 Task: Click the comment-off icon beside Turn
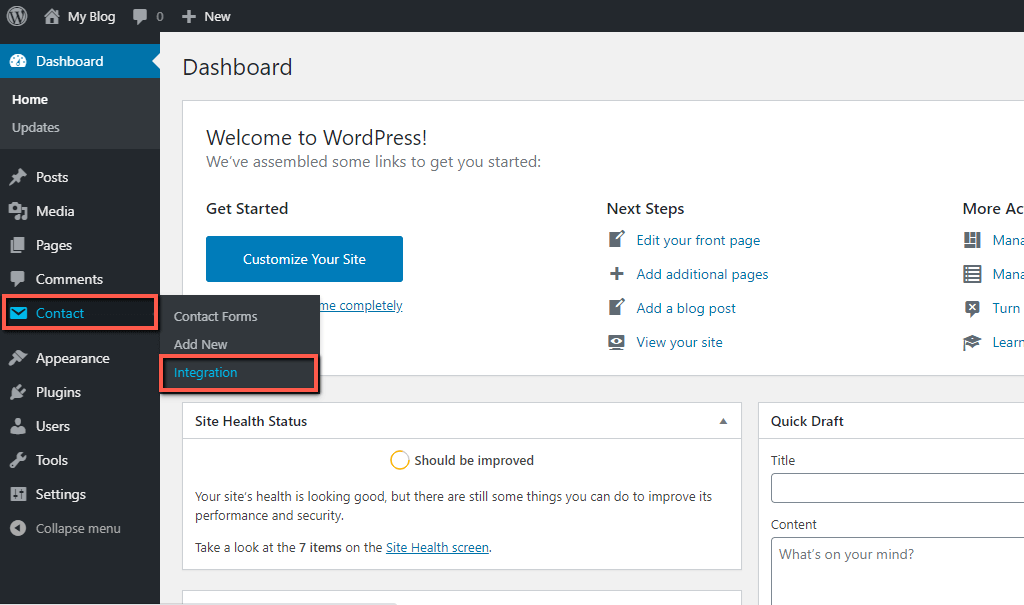pyautogui.click(x=972, y=308)
